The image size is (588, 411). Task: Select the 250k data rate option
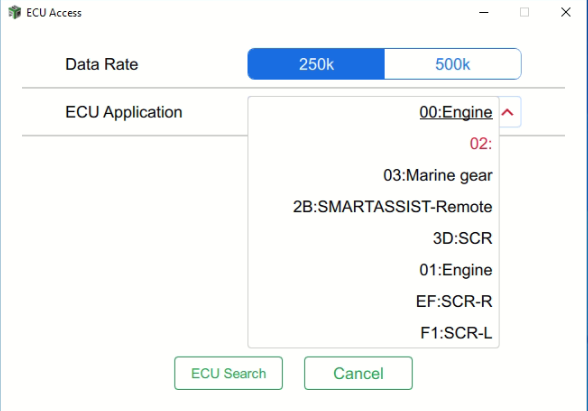(316, 64)
